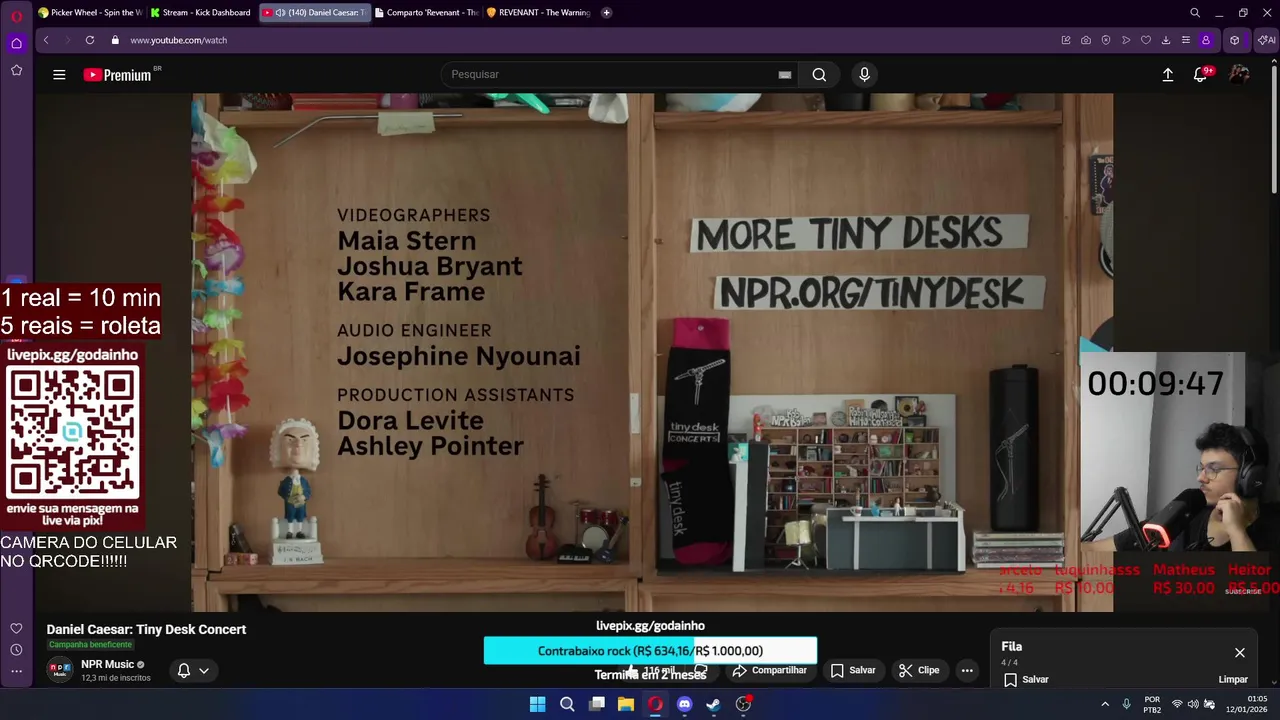Open Opera Flow send icon
This screenshot has width=1280, height=720.
(1126, 40)
